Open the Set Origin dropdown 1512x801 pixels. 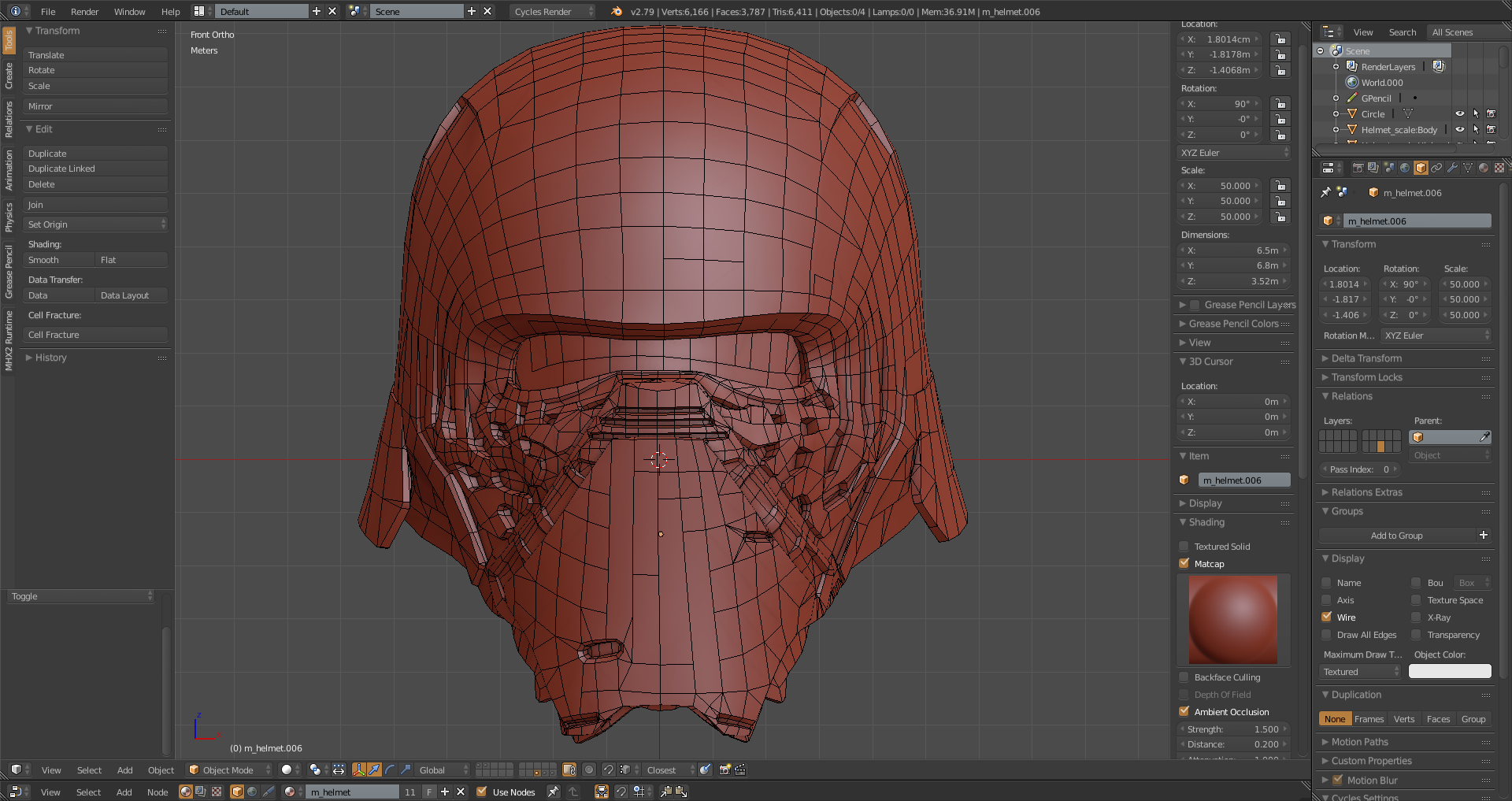point(95,224)
